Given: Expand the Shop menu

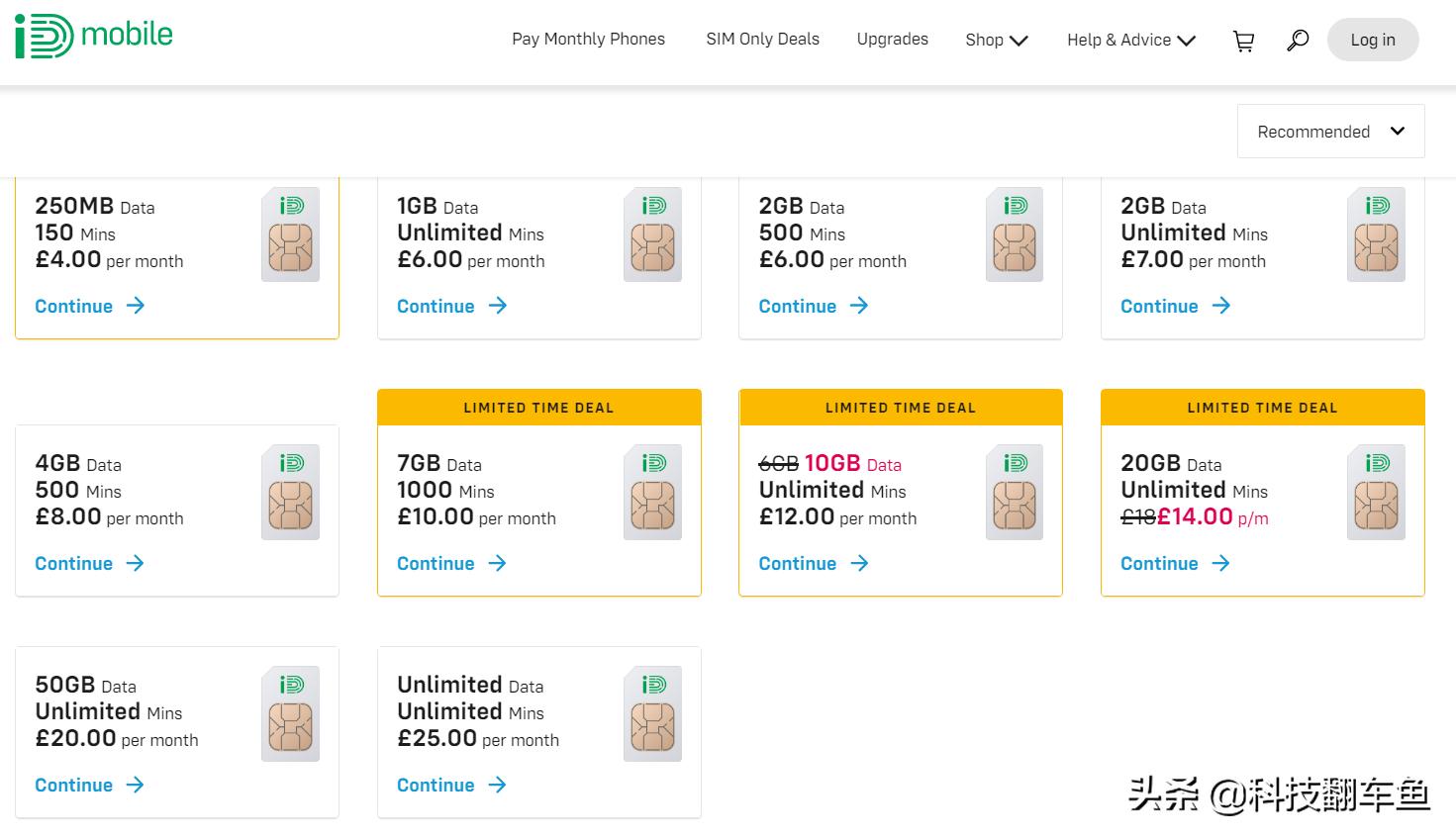Looking at the screenshot, I should click(x=996, y=41).
